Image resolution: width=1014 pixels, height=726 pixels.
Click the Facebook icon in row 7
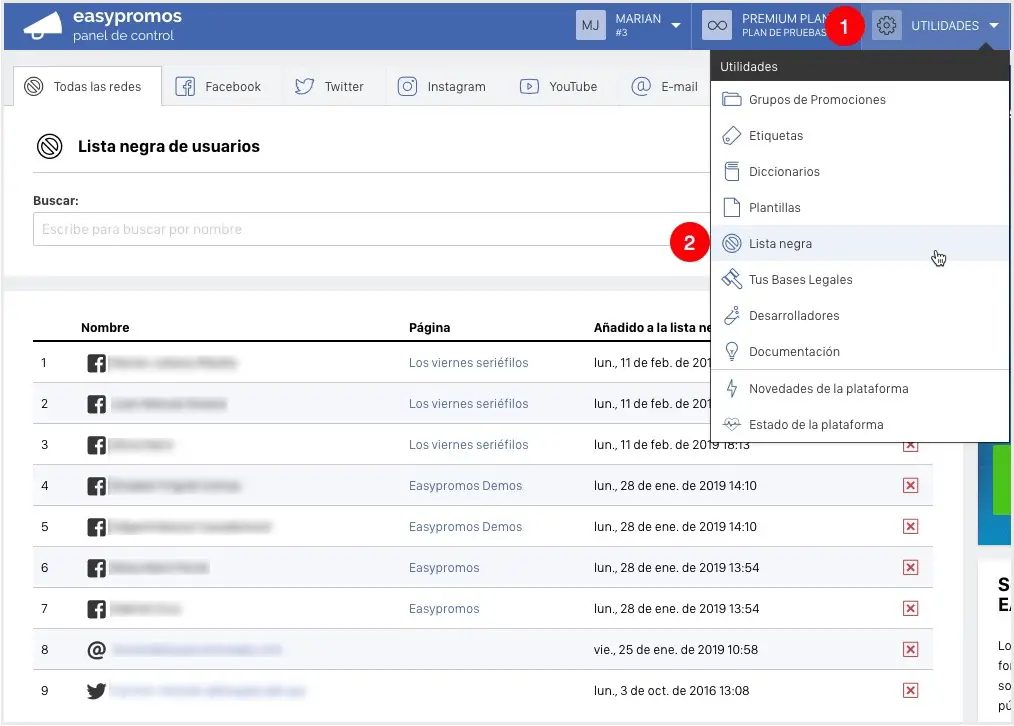coord(96,609)
